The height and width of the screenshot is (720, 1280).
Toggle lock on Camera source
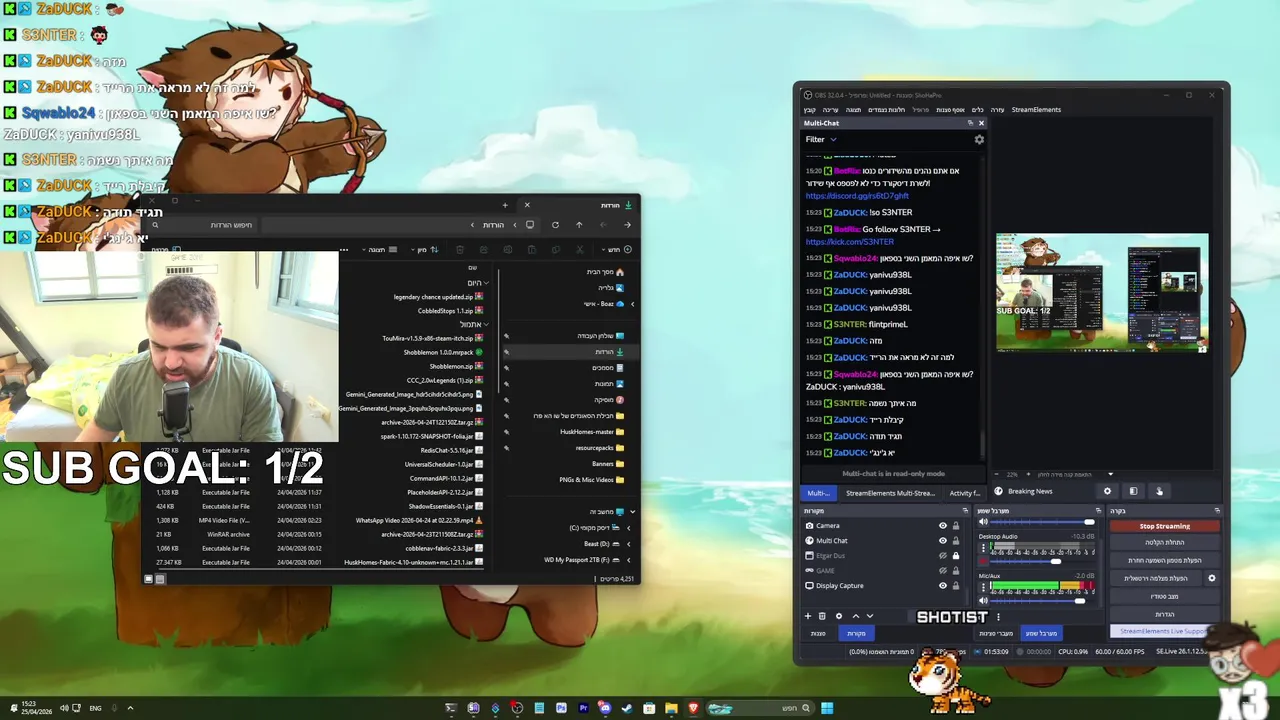click(955, 525)
